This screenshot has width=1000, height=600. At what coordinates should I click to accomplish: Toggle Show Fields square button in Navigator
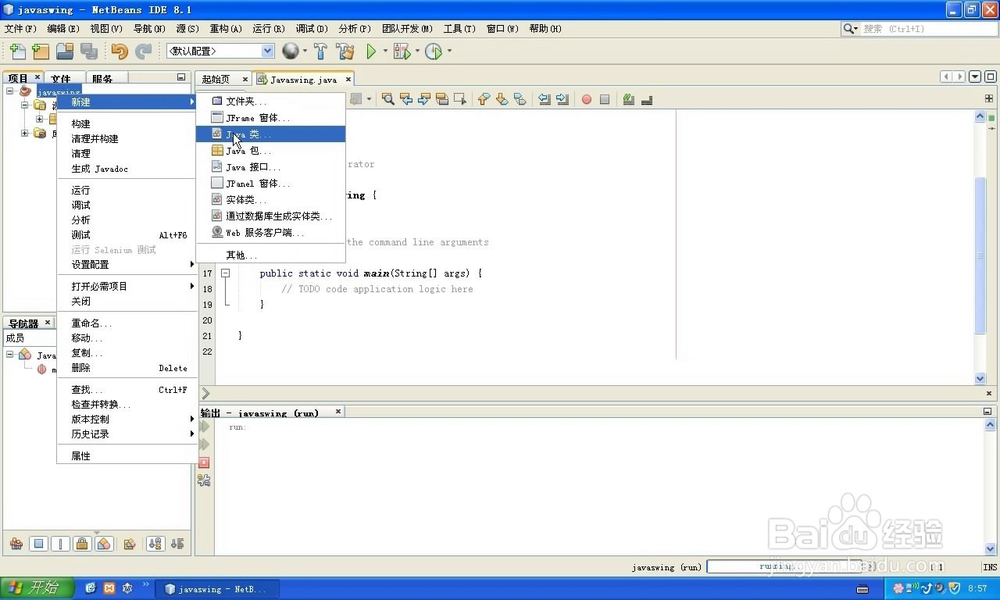(38, 543)
